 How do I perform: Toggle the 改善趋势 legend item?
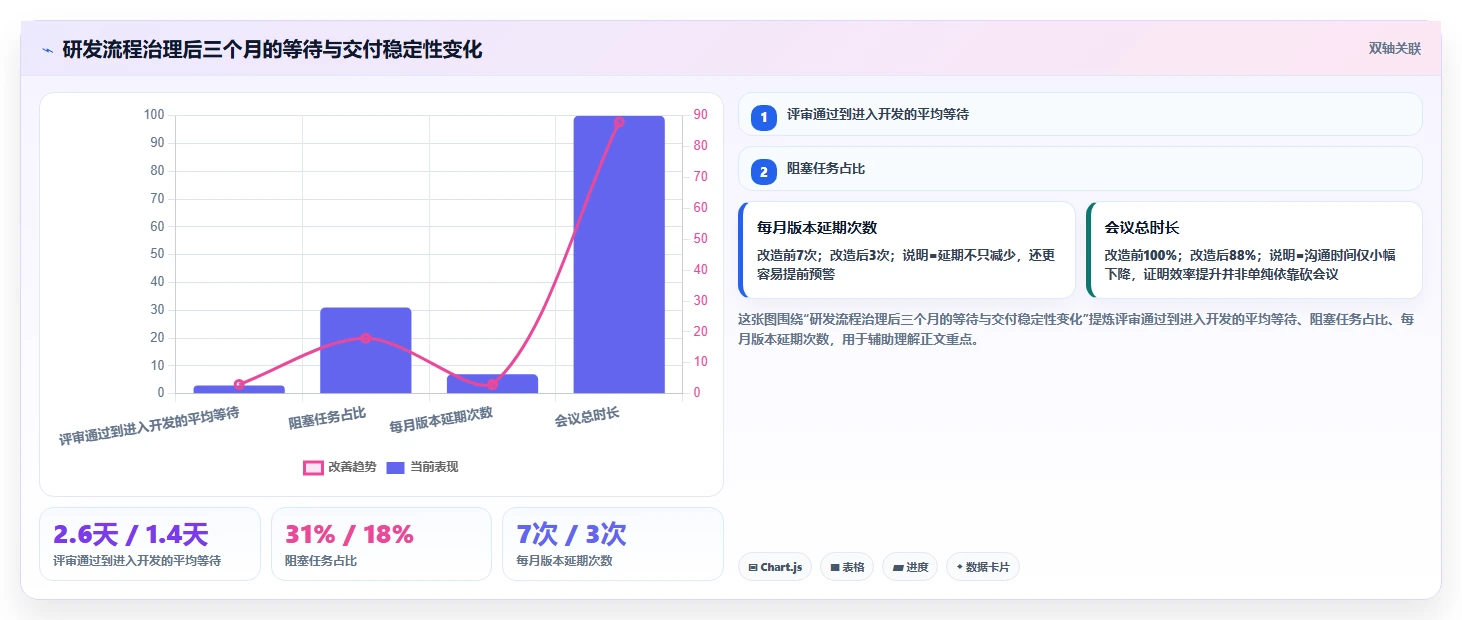click(x=340, y=467)
